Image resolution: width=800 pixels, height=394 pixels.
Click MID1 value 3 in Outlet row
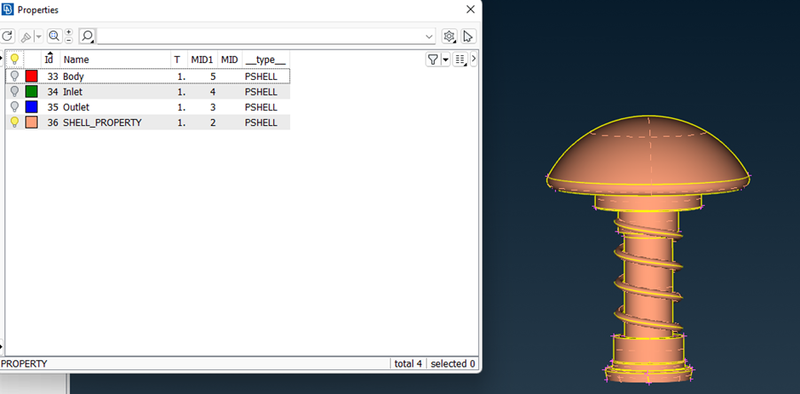click(x=213, y=107)
